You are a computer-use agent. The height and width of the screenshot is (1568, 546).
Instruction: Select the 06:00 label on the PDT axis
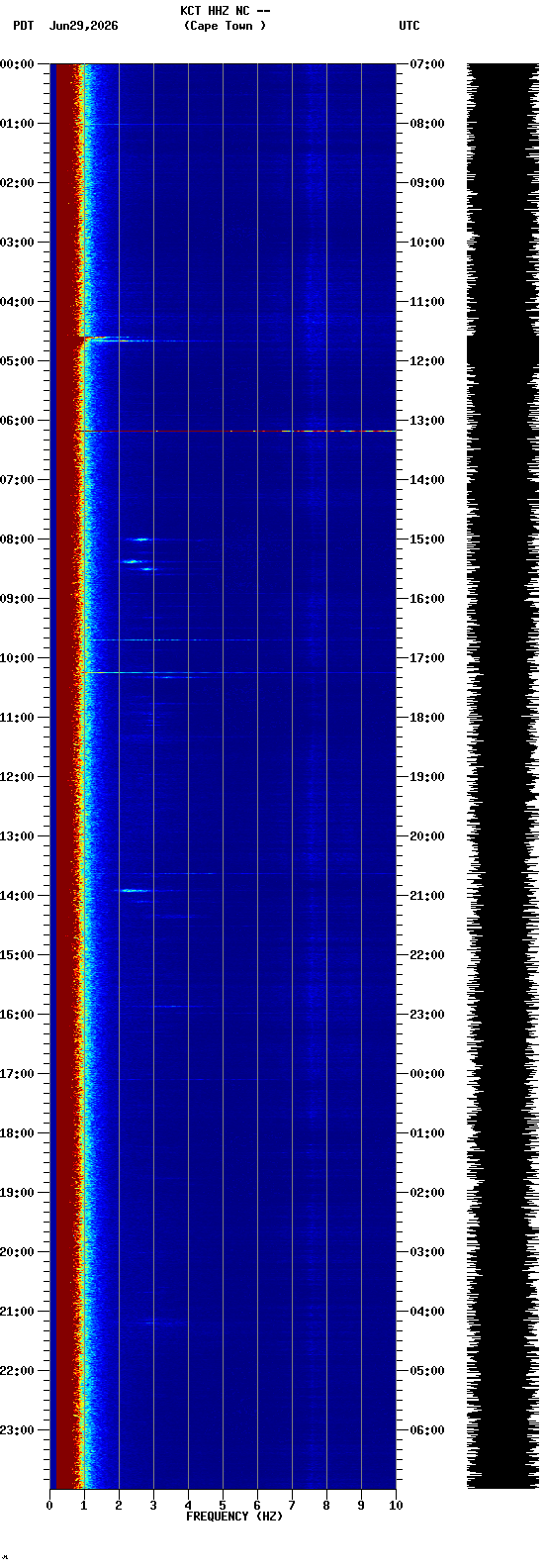pyautogui.click(x=17, y=421)
